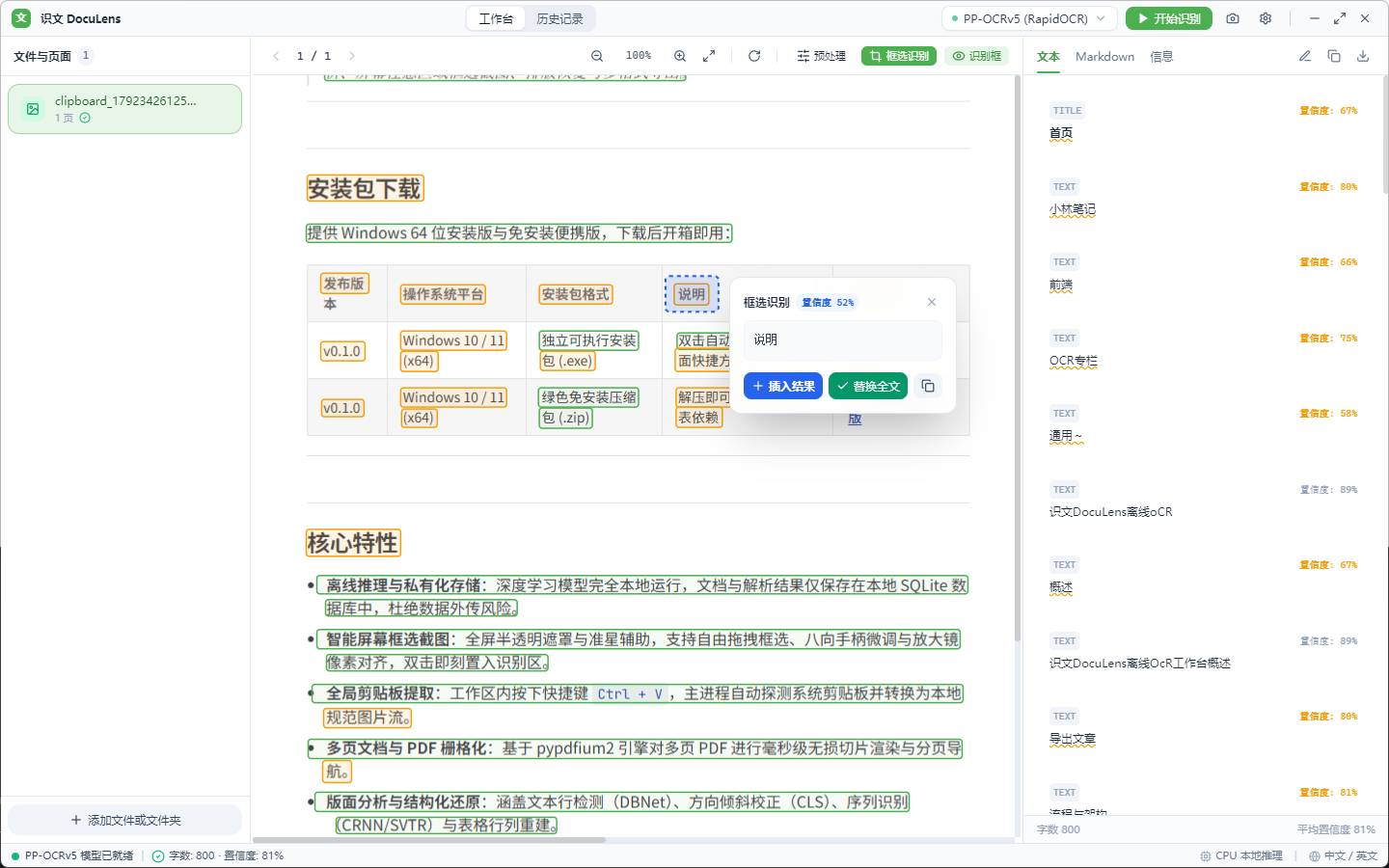Open the 信息 tab
The width and height of the screenshot is (1389, 868).
pos(1161,57)
